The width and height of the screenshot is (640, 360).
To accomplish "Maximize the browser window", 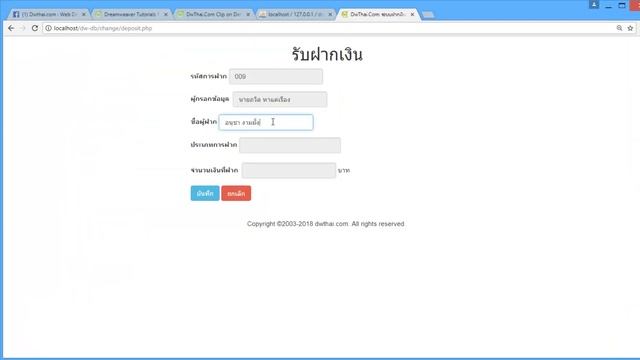I will coord(622,5).
